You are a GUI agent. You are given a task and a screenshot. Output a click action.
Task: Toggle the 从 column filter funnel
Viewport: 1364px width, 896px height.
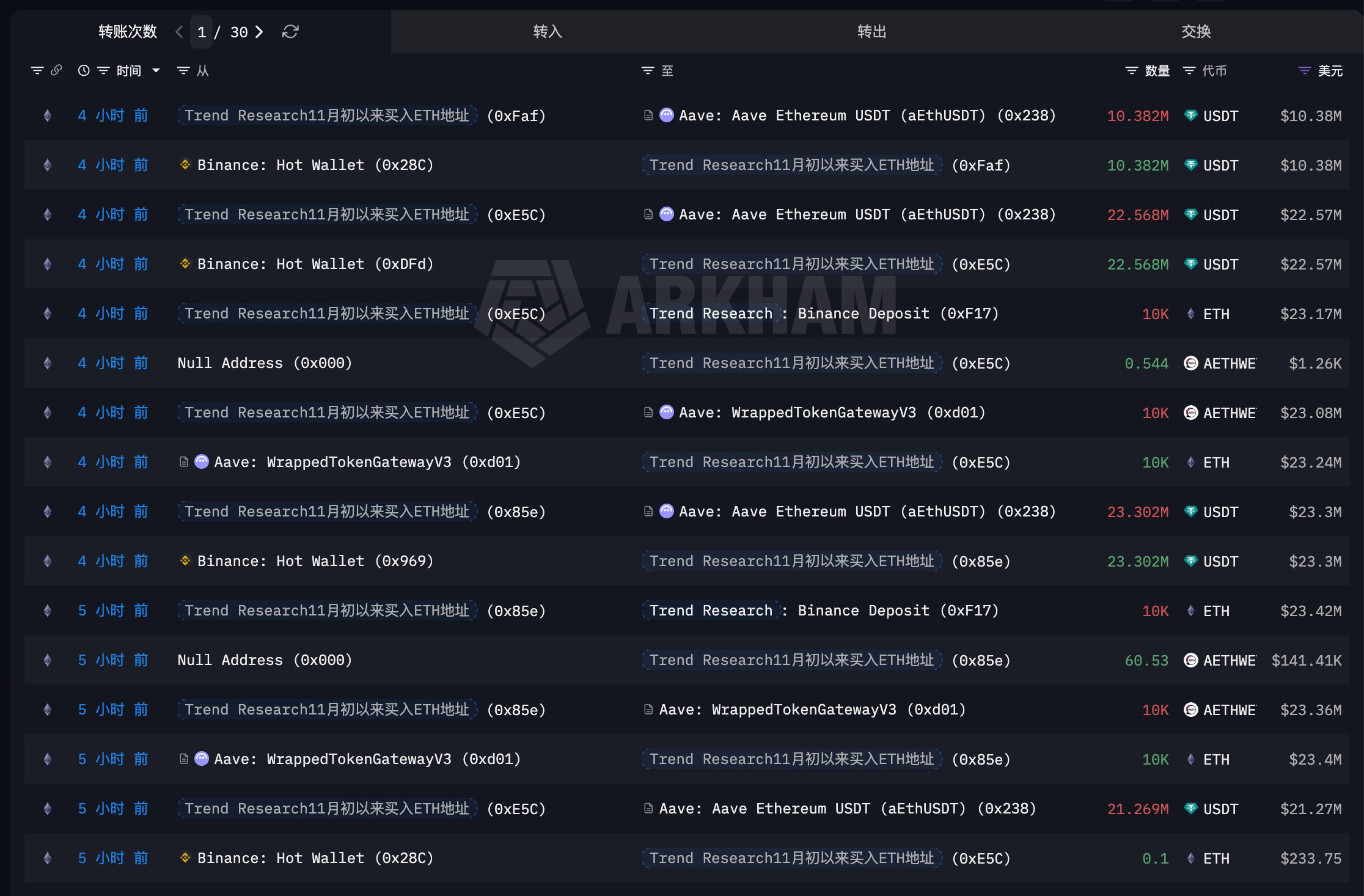[x=182, y=70]
